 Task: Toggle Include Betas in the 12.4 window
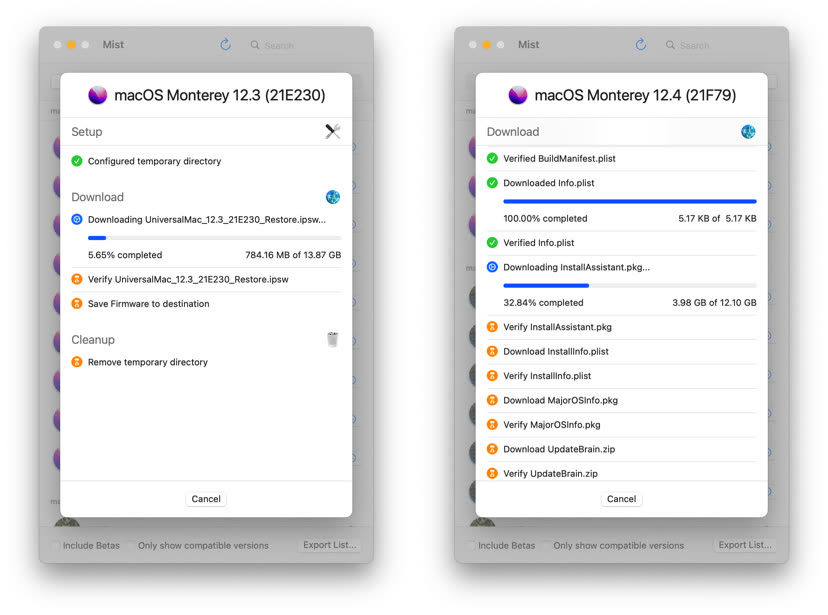point(471,545)
